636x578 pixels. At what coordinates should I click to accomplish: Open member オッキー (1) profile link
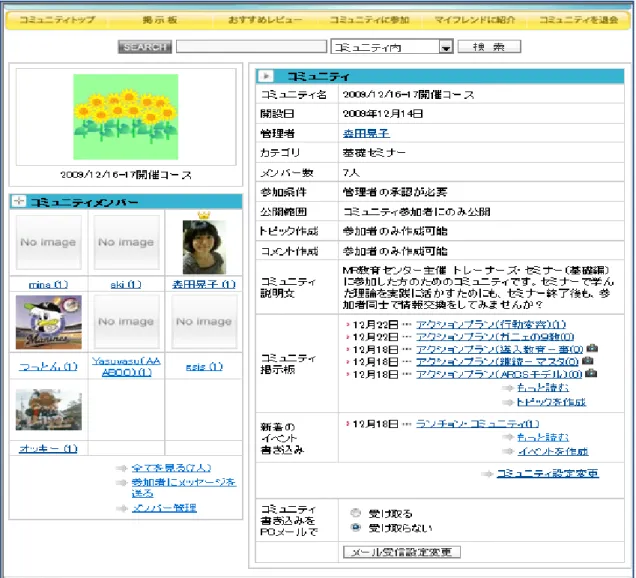tap(48, 449)
